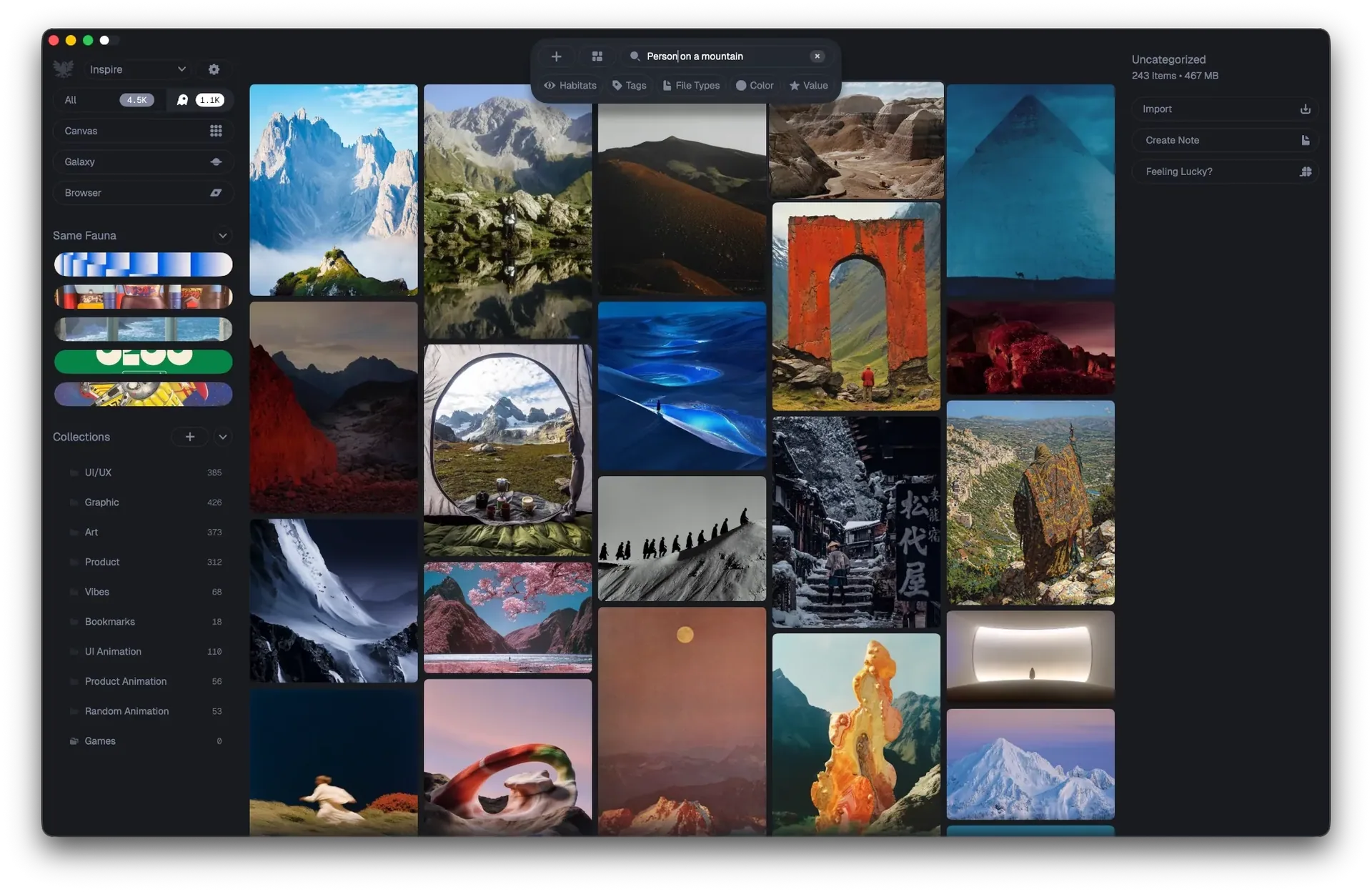Click the Tags filter tag icon
The image size is (1372, 892).
[x=617, y=86]
